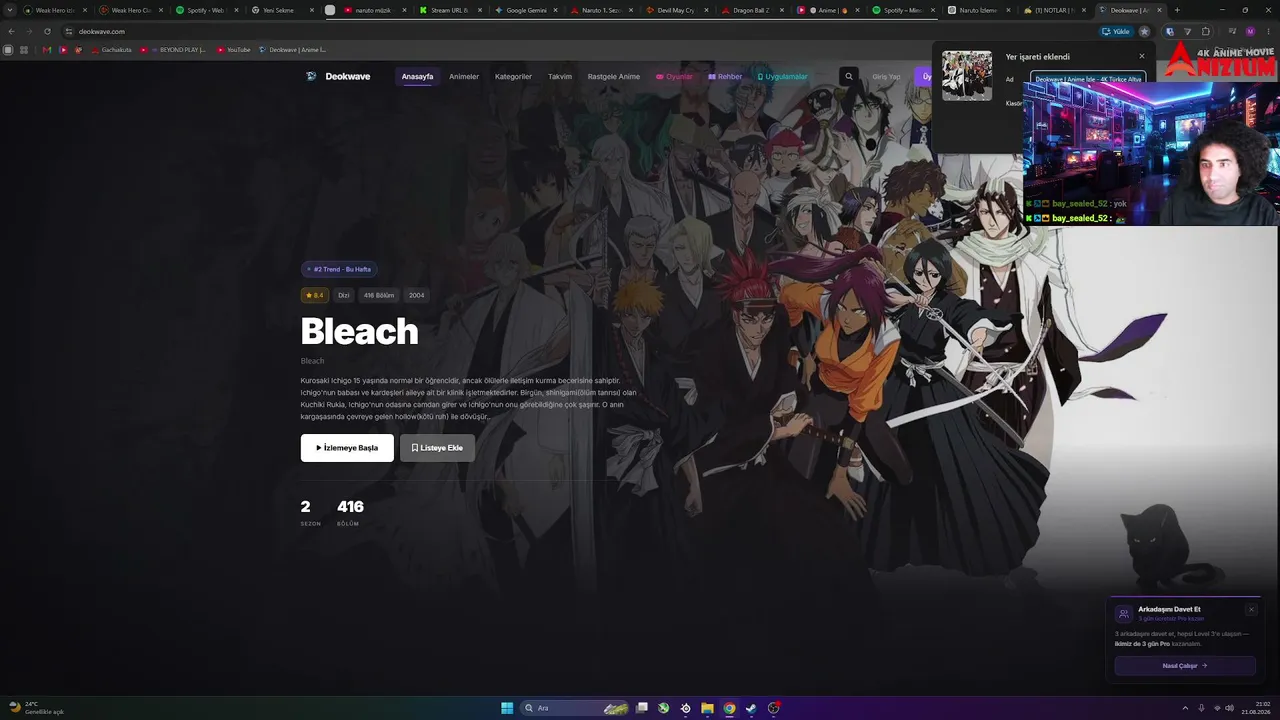This screenshot has width=1280, height=720.
Task: Open File Explorer from taskbar
Action: coord(707,708)
